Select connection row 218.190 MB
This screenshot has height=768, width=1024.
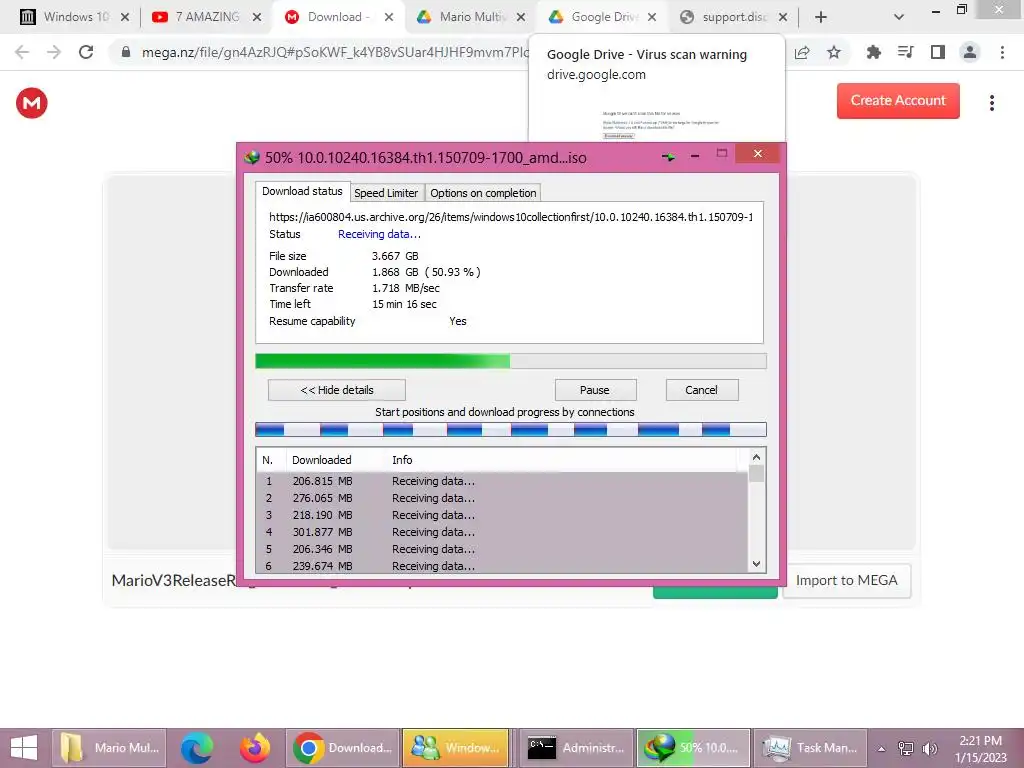coord(502,515)
